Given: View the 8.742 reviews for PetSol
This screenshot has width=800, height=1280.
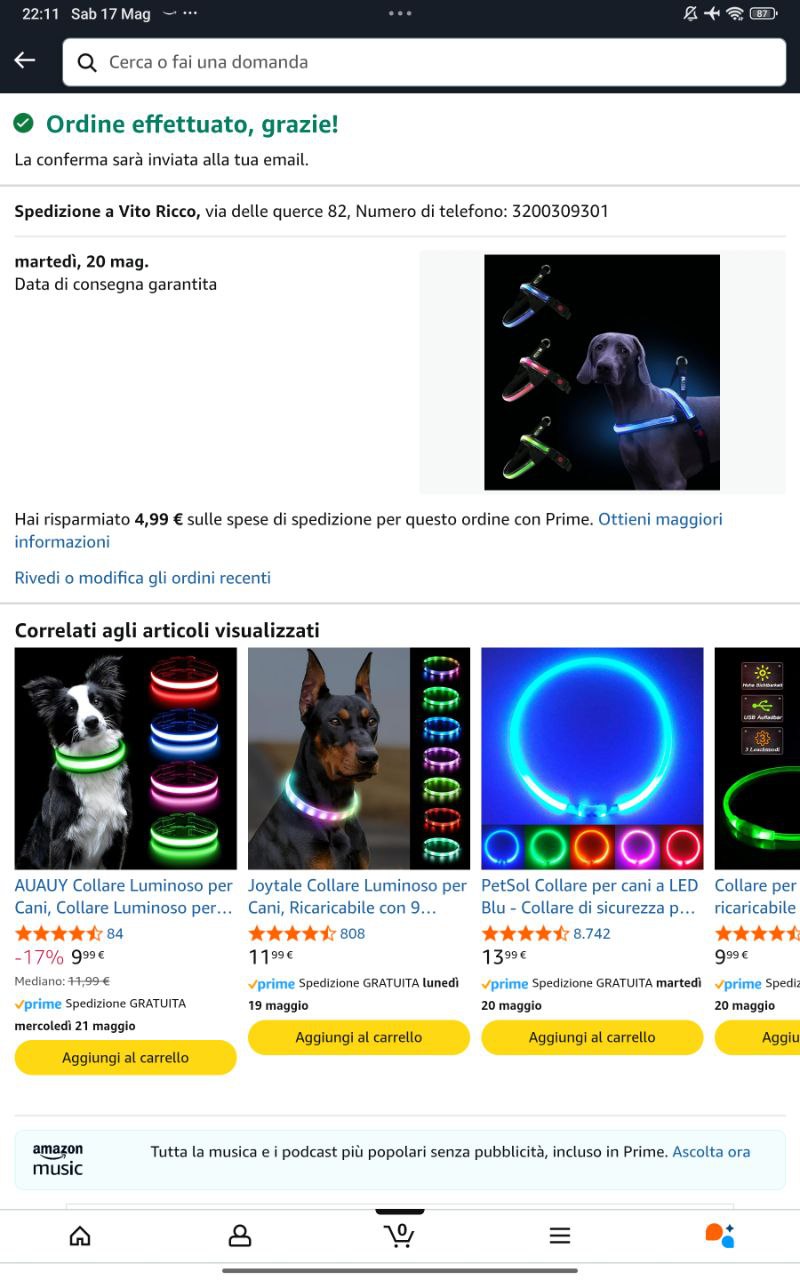Looking at the screenshot, I should click(592, 933).
